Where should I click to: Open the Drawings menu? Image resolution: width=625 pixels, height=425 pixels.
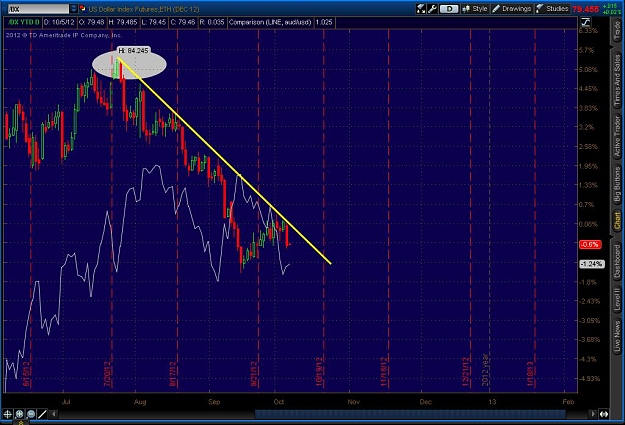pos(512,9)
